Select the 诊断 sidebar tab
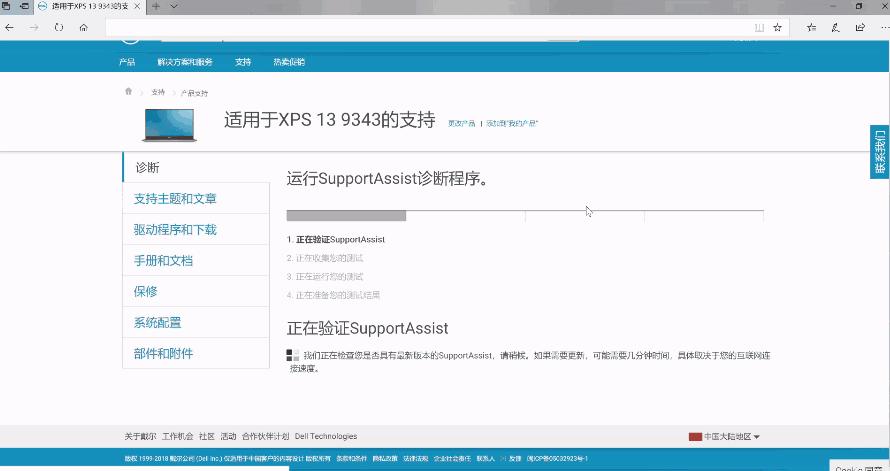 point(196,167)
